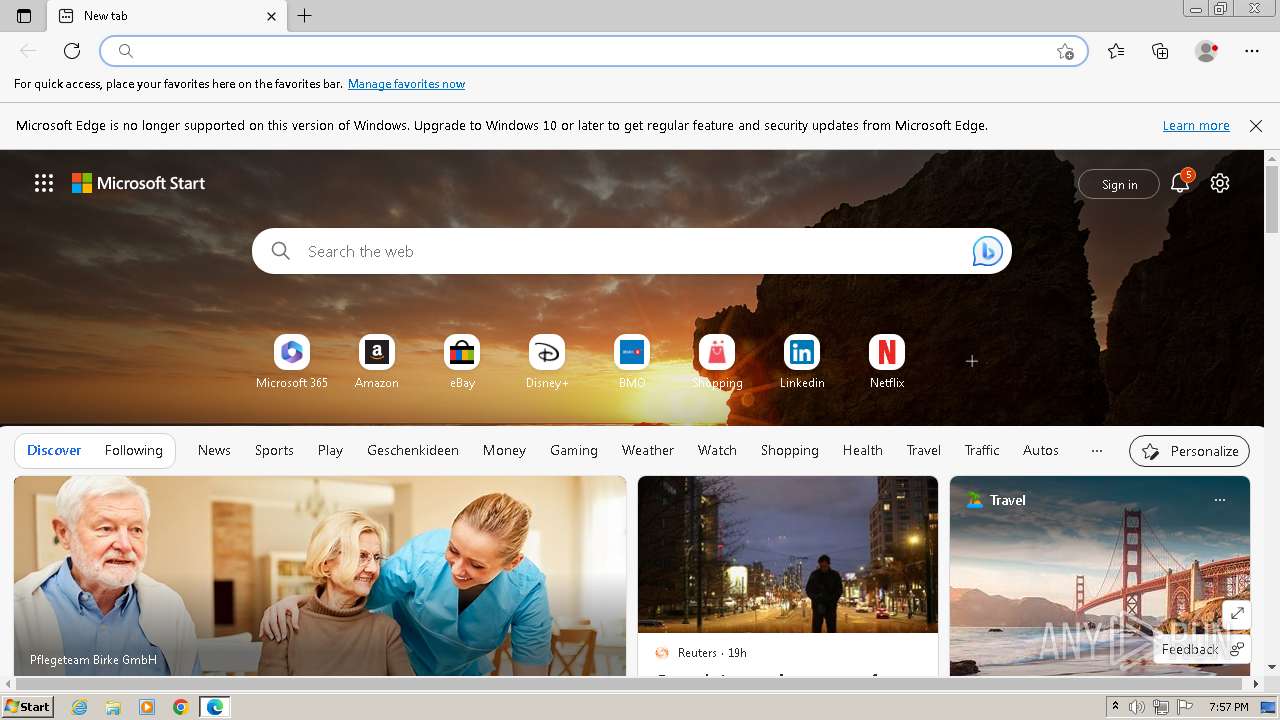Show more feed categories ellipsis

[1097, 451]
